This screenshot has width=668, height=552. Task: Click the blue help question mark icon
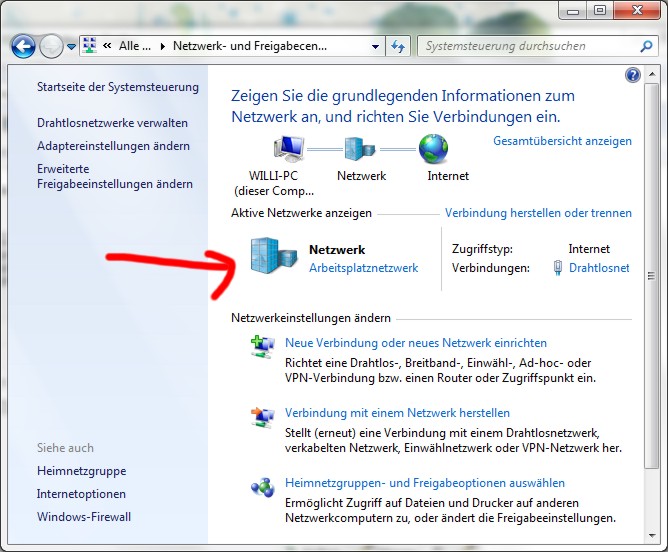pos(632,75)
